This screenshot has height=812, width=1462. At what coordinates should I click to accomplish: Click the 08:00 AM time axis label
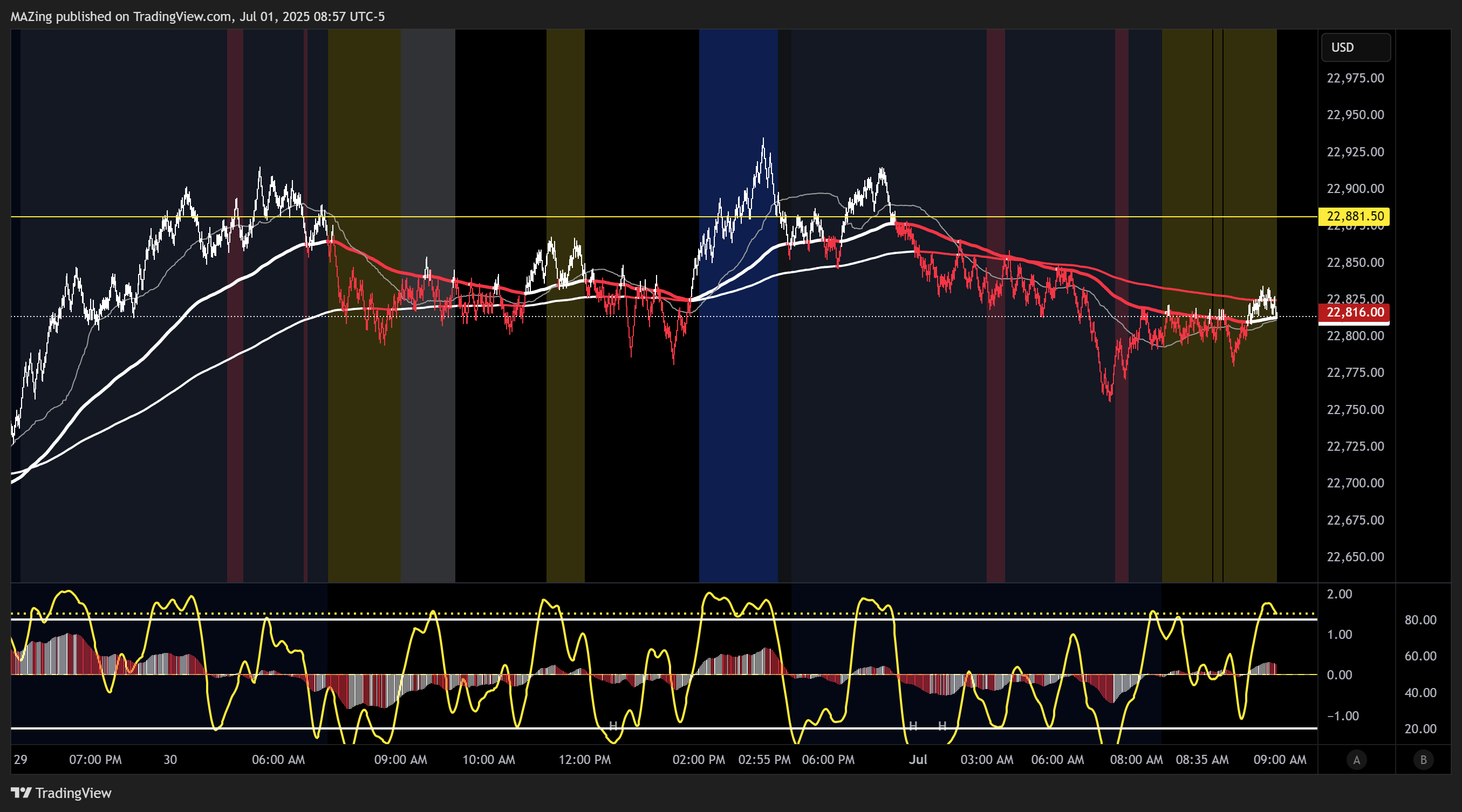[x=1136, y=760]
